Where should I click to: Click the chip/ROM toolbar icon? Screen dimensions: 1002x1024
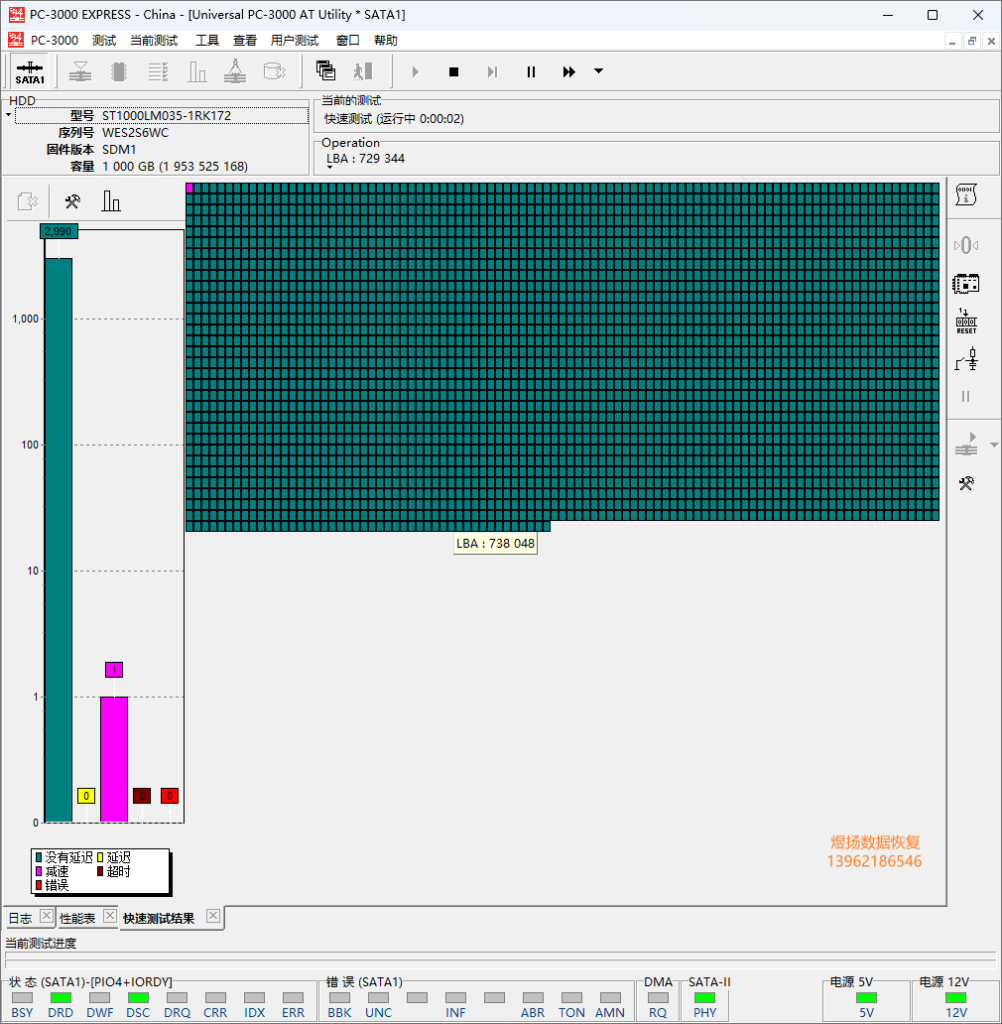tap(119, 71)
